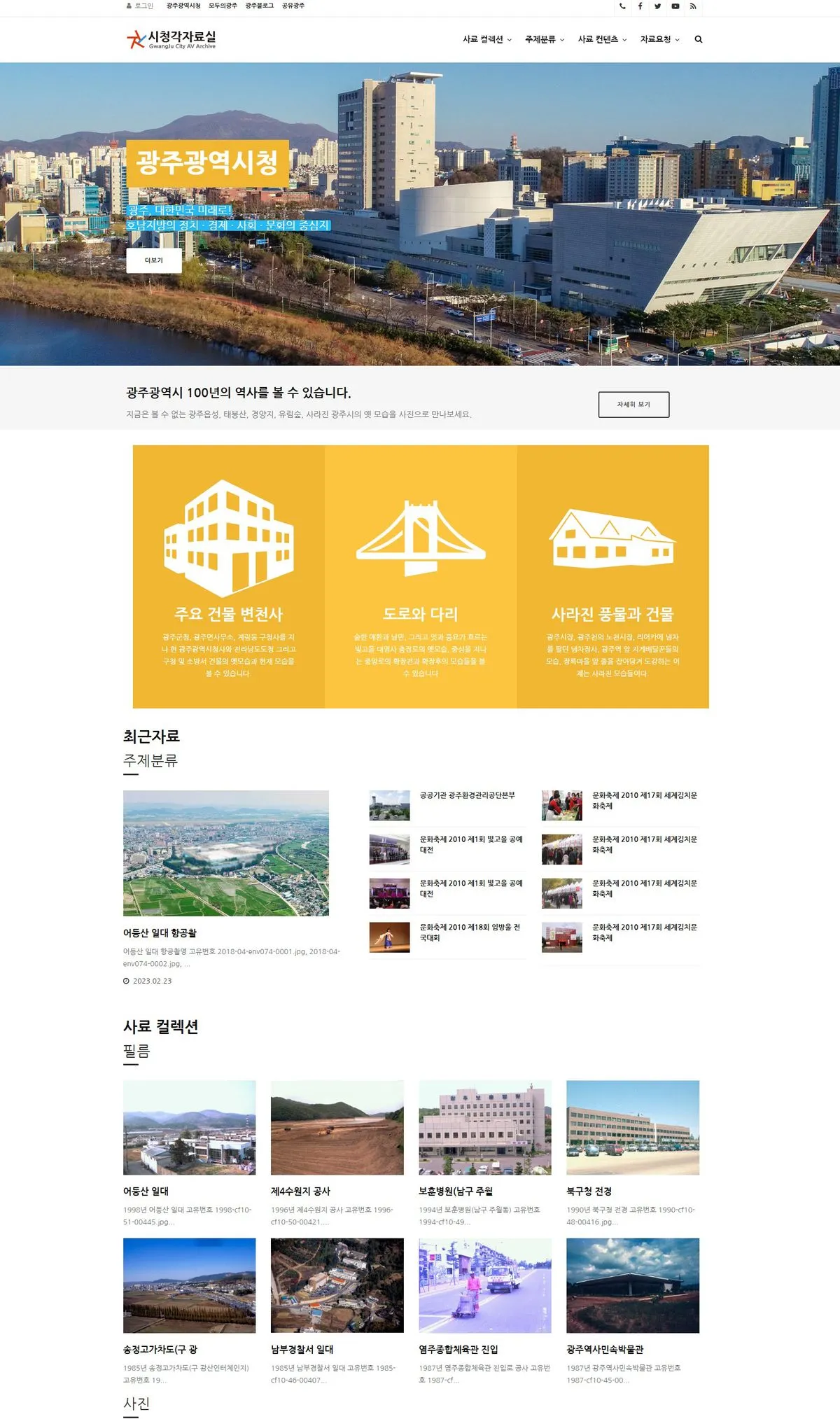Open the 사라진 풍물과 건물 heading
Image resolution: width=840 pixels, height=1419 pixels.
612,614
